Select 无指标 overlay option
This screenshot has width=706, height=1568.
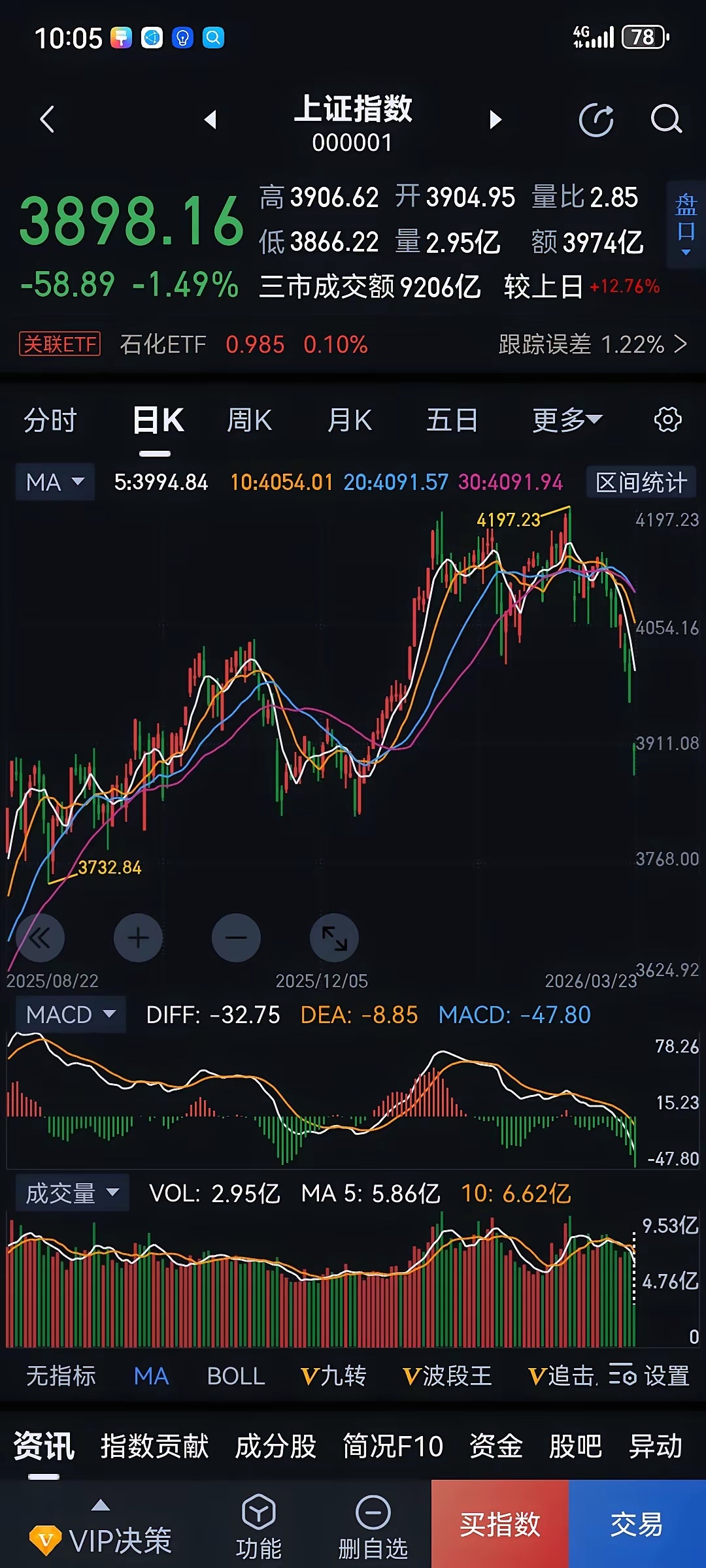click(61, 1376)
